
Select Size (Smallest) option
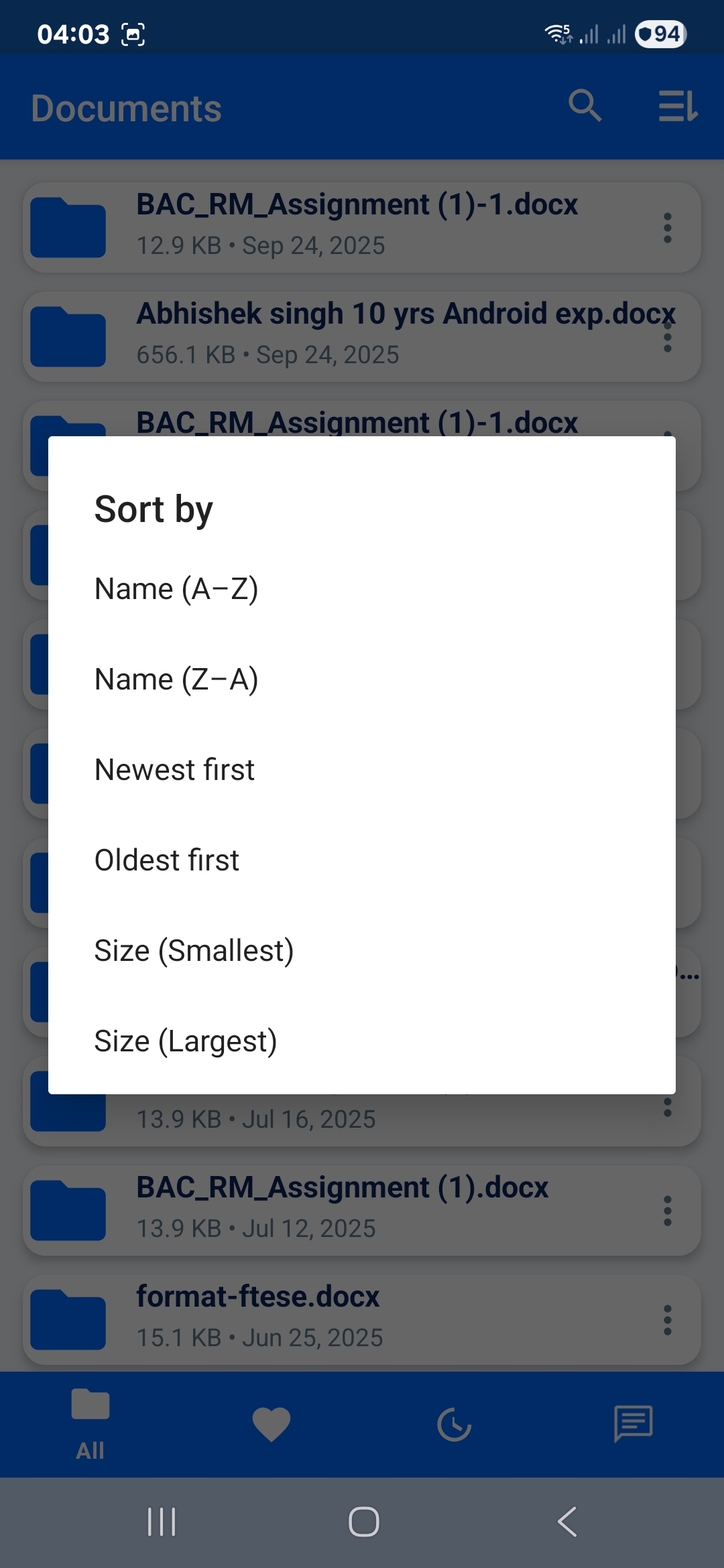point(194,951)
